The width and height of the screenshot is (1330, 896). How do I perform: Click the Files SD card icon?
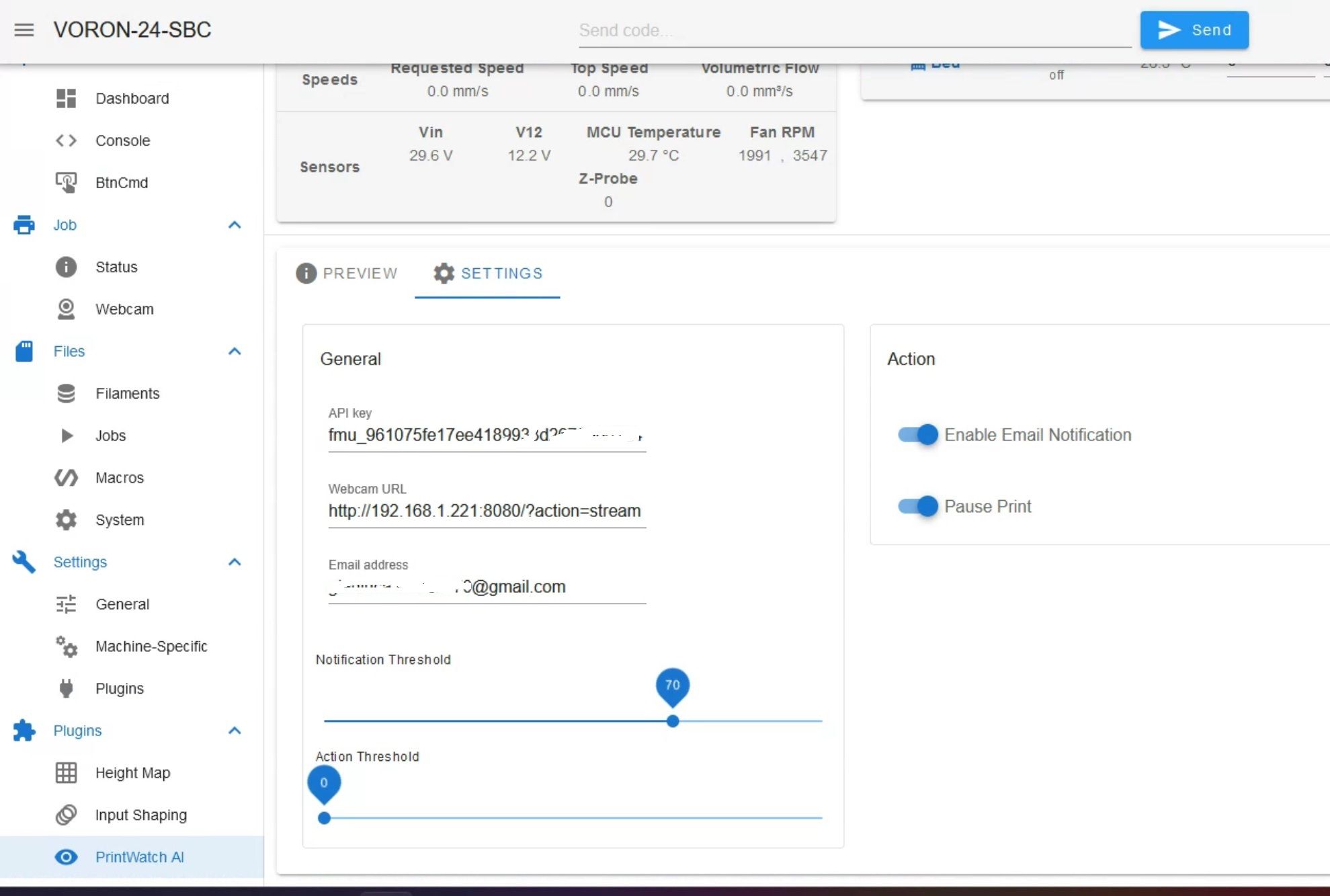(x=24, y=351)
